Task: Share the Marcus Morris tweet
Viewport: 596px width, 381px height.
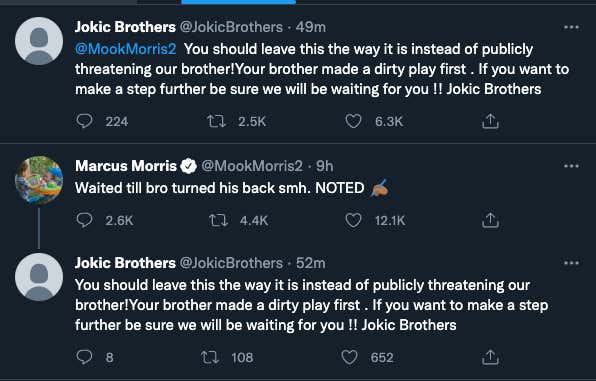Action: coord(490,220)
